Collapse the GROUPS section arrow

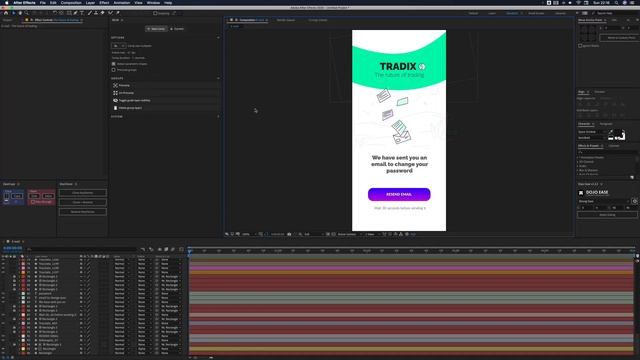coord(218,78)
